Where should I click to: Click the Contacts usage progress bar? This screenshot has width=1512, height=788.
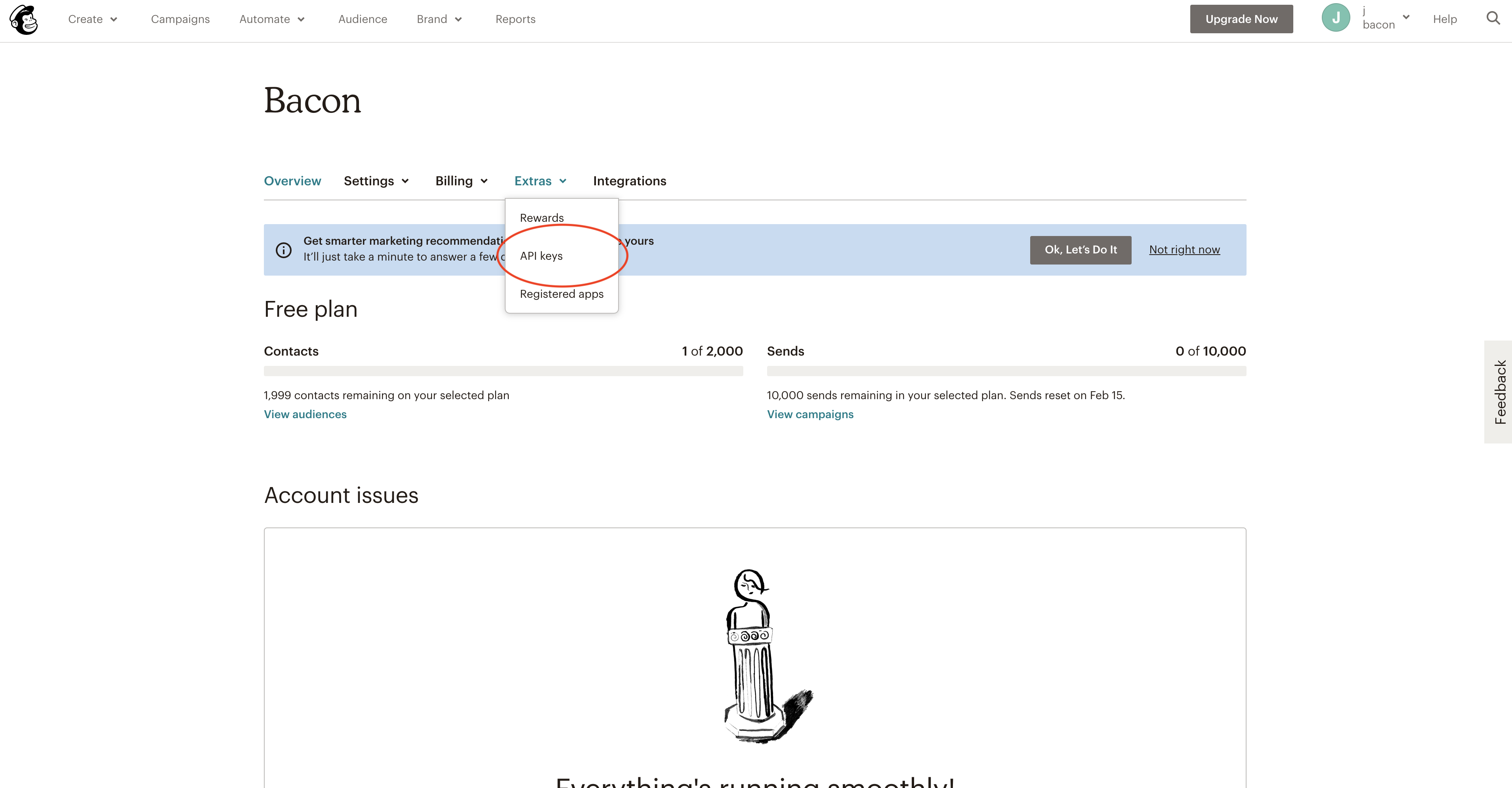pyautogui.click(x=504, y=371)
